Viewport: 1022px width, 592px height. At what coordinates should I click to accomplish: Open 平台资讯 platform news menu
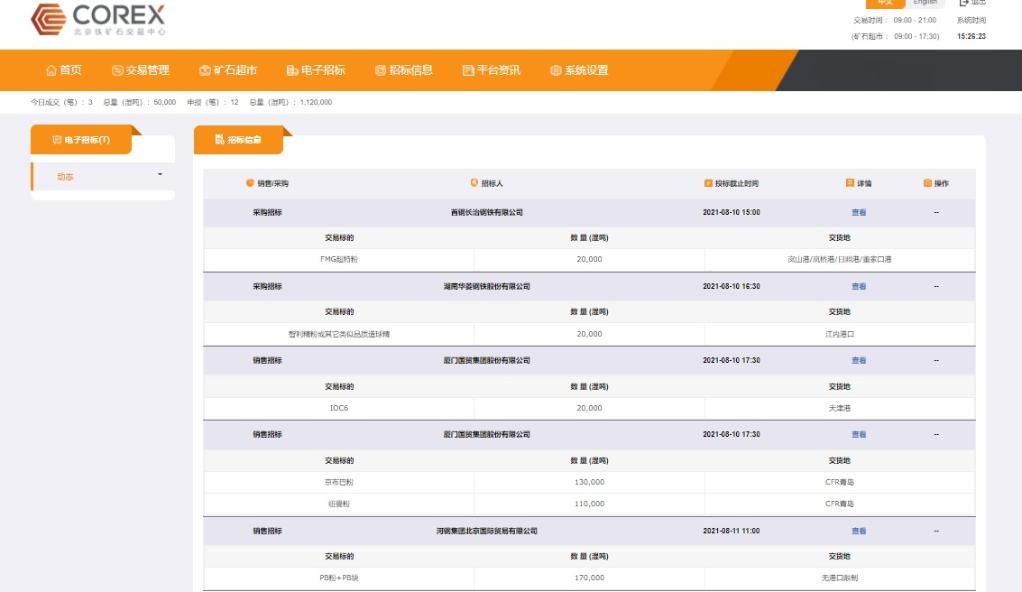click(x=492, y=70)
